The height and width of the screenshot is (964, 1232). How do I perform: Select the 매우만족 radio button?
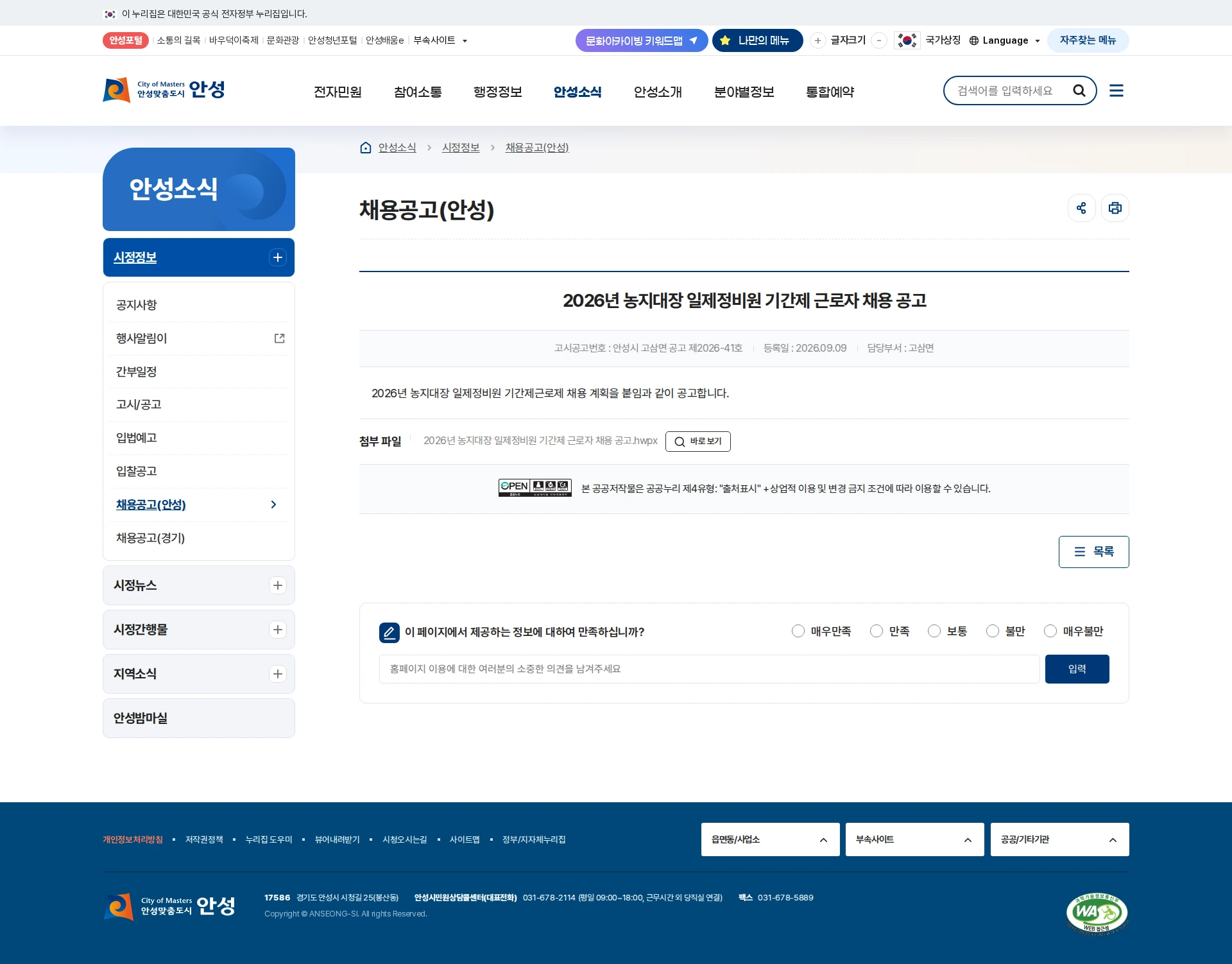[798, 631]
